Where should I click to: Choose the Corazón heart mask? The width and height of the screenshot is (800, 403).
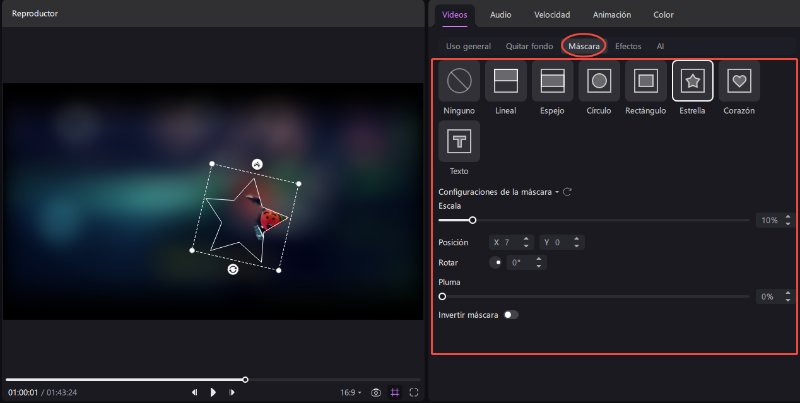tap(739, 81)
